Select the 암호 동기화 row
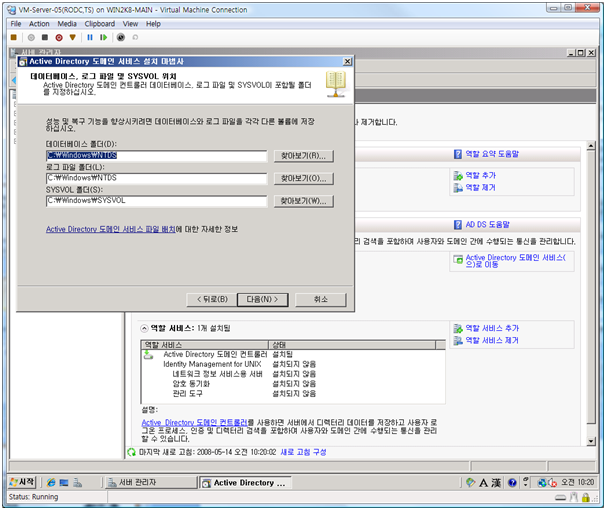Viewport: 606px width, 510px height. click(x=293, y=384)
